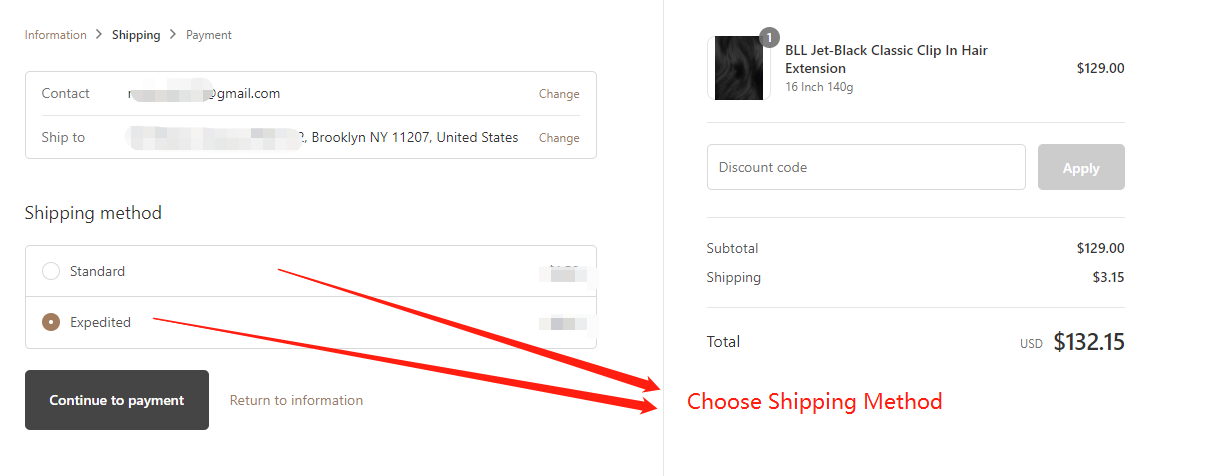Change the Ship to address
This screenshot has width=1205, height=476.
pos(558,138)
